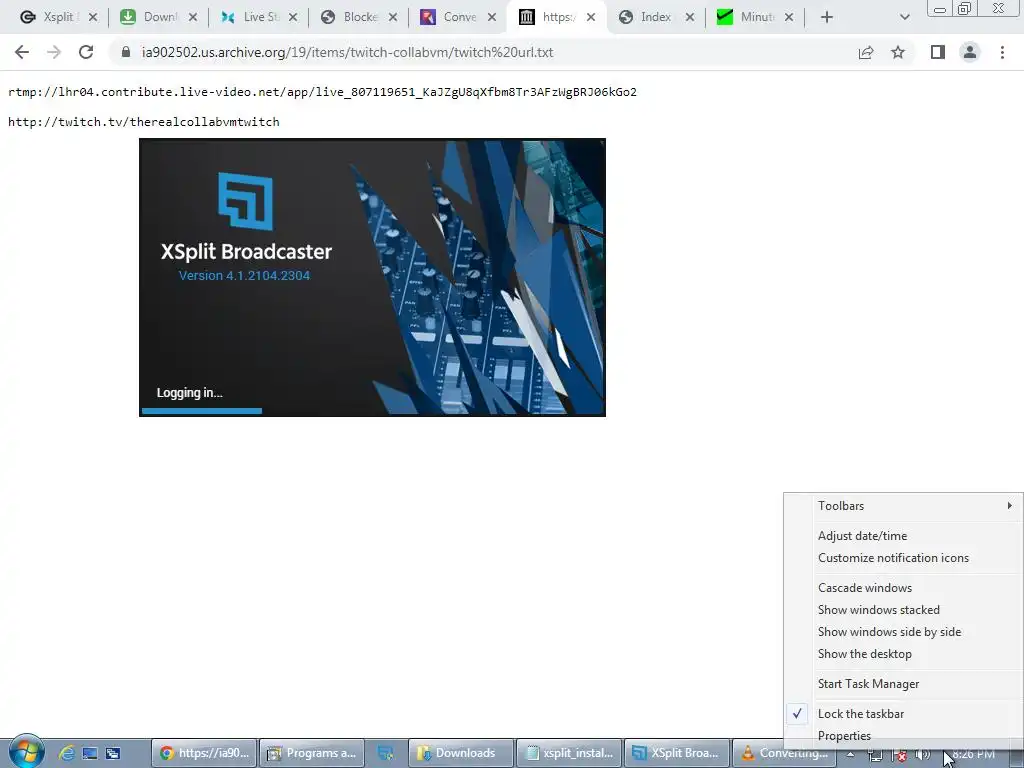Open Chrome's three-dot menu
Image resolution: width=1024 pixels, height=768 pixels.
pyautogui.click(x=1002, y=52)
